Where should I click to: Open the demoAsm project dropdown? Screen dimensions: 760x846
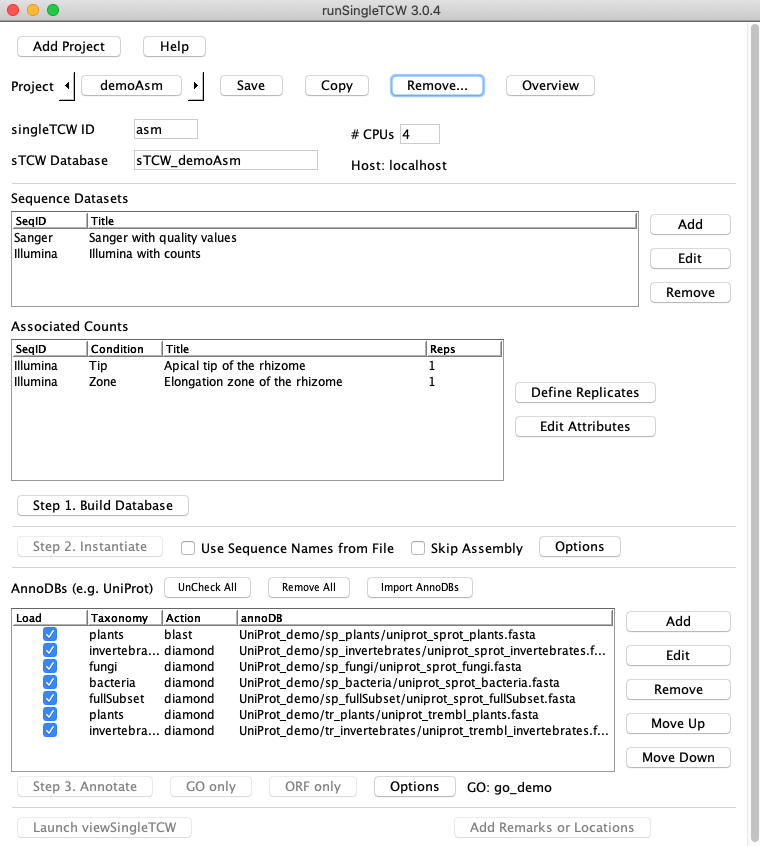click(x=131, y=86)
